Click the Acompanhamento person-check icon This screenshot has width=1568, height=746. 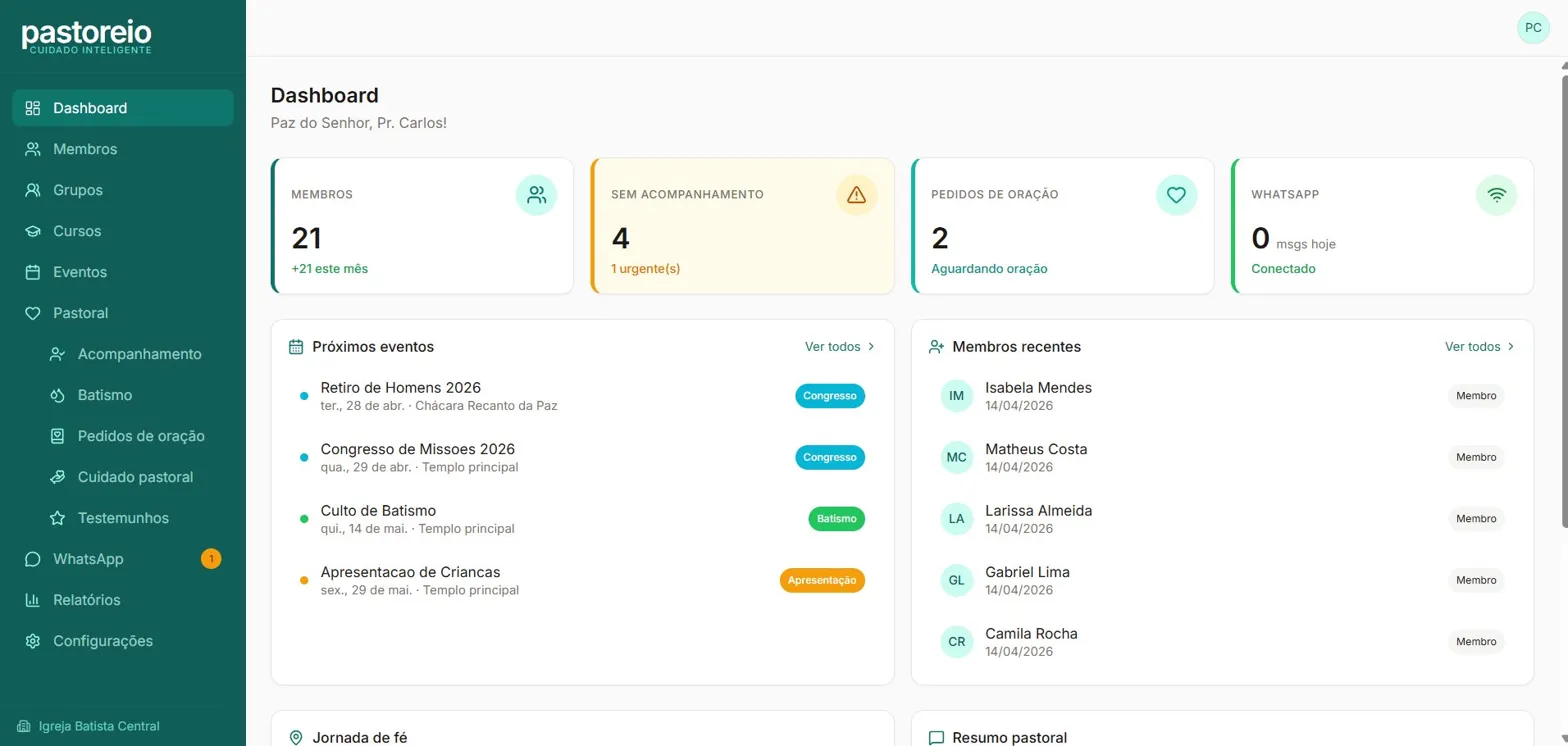(x=58, y=354)
